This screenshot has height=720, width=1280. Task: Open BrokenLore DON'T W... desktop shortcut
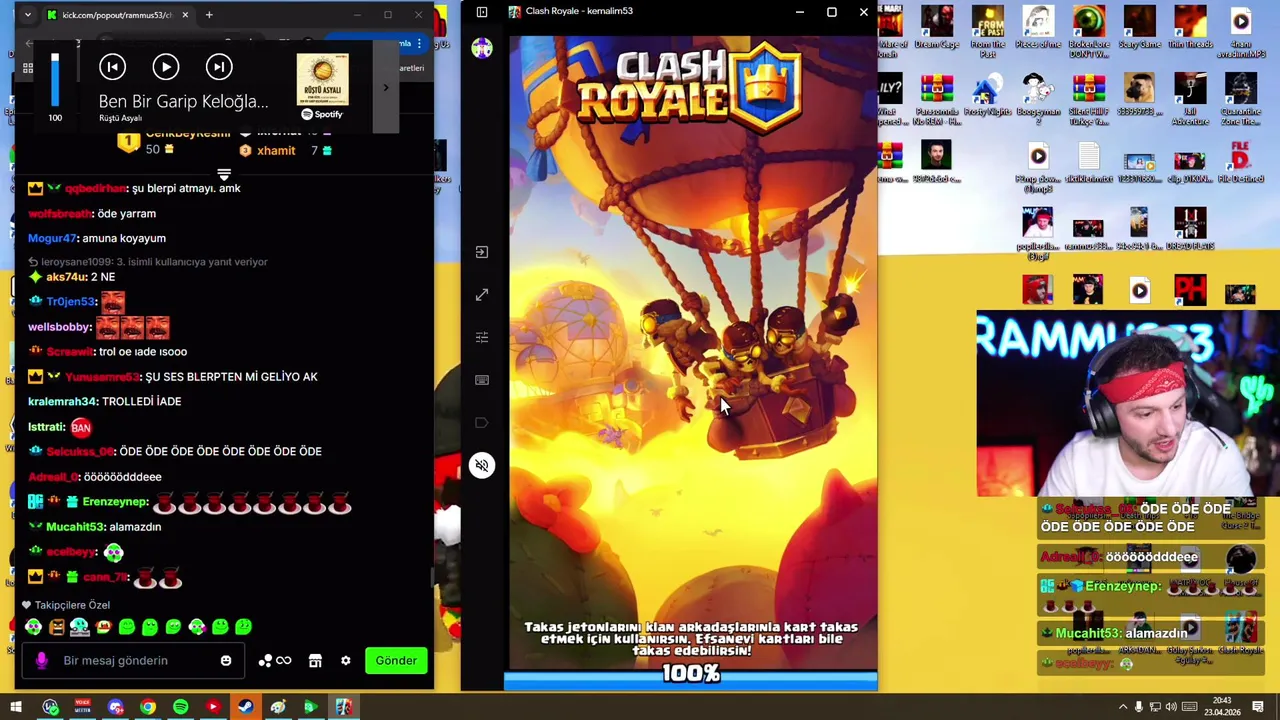tap(1089, 32)
